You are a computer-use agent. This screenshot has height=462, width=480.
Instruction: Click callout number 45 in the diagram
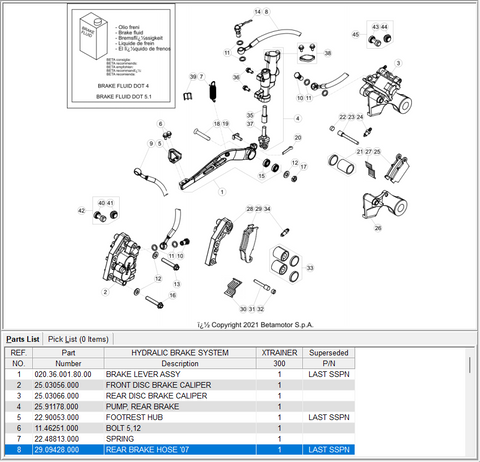tap(356, 34)
